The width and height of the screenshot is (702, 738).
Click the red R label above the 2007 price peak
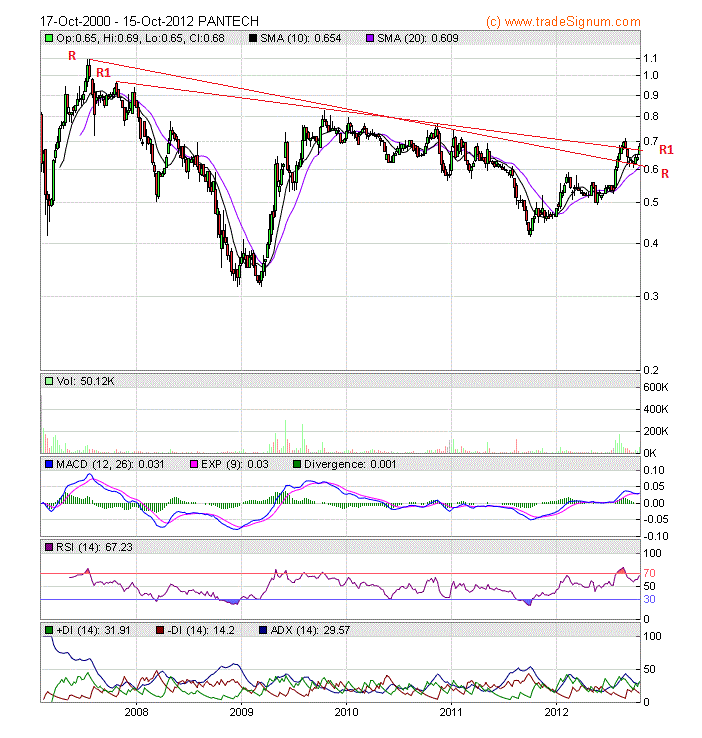point(72,56)
